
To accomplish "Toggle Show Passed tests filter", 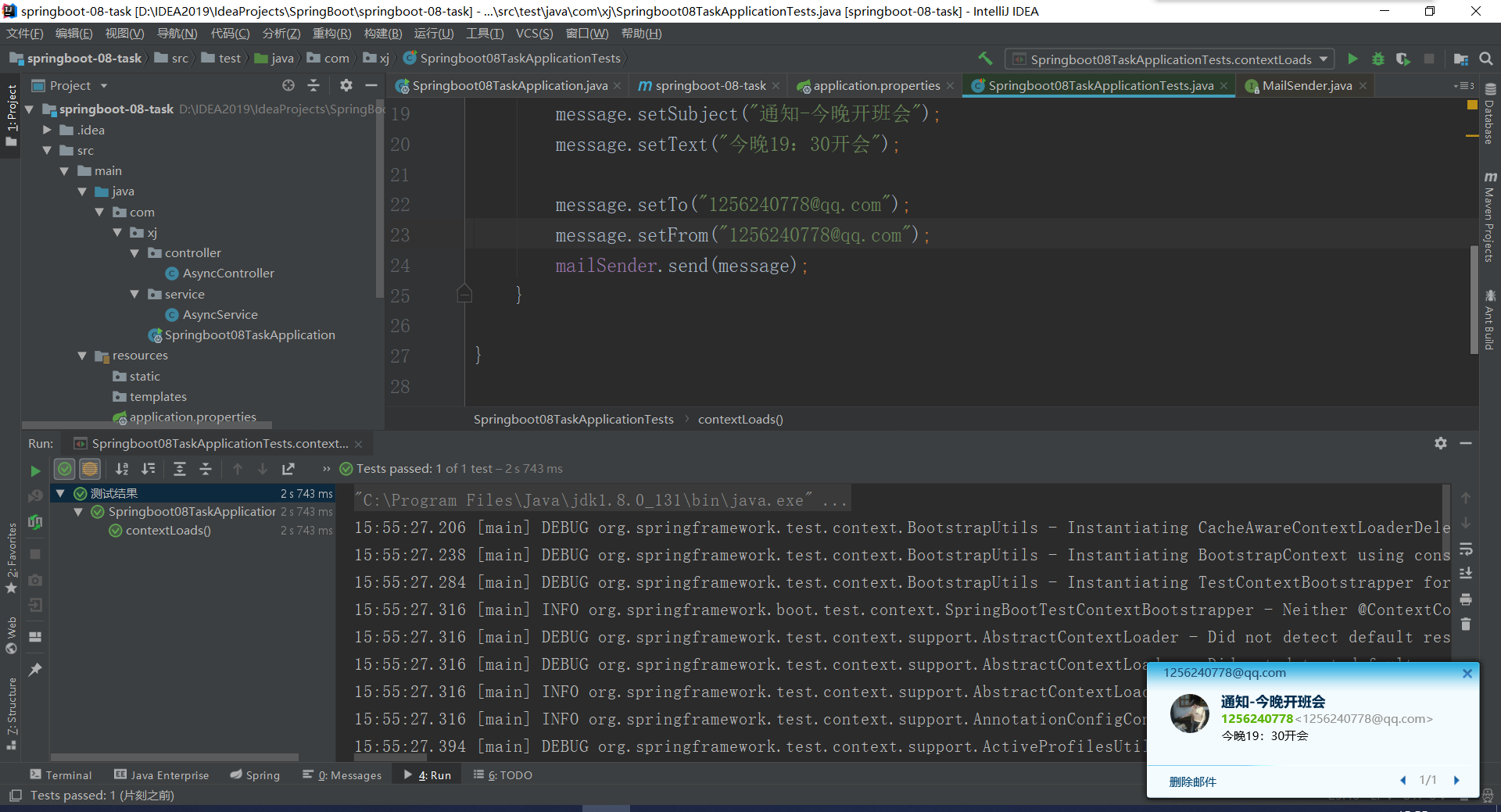I will (65, 469).
